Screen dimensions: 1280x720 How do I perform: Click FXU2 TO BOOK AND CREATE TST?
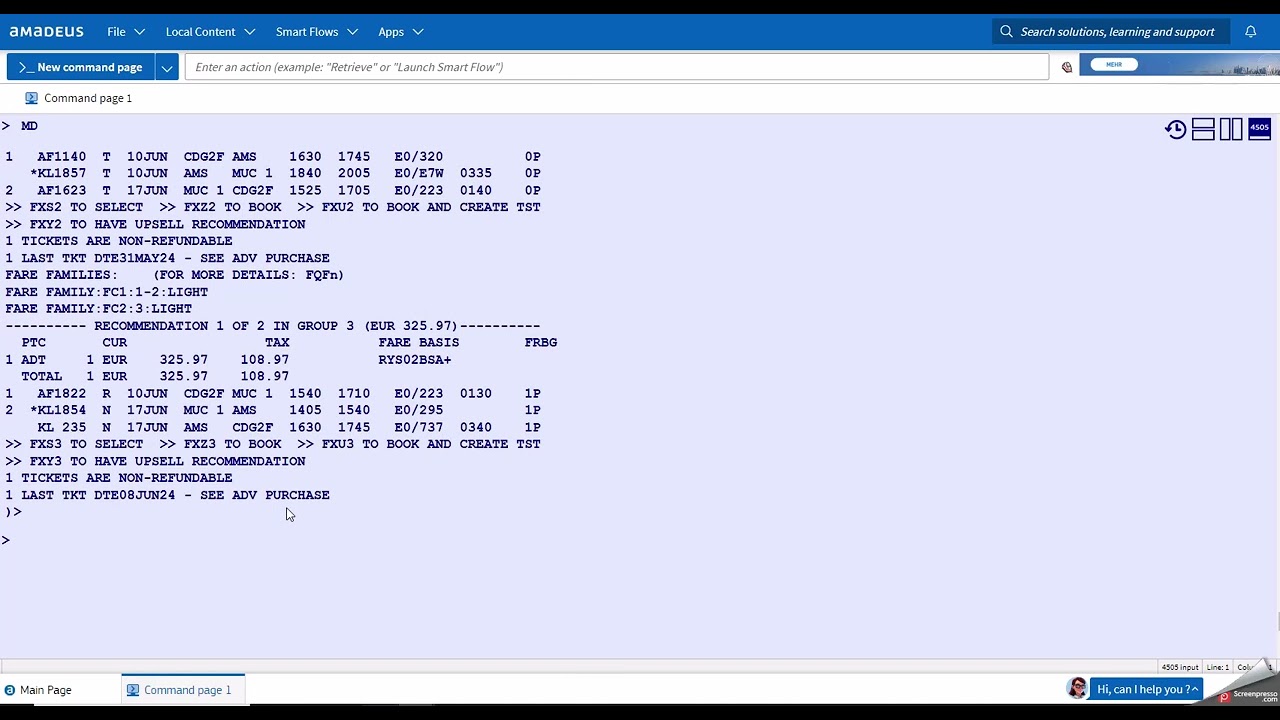point(431,207)
